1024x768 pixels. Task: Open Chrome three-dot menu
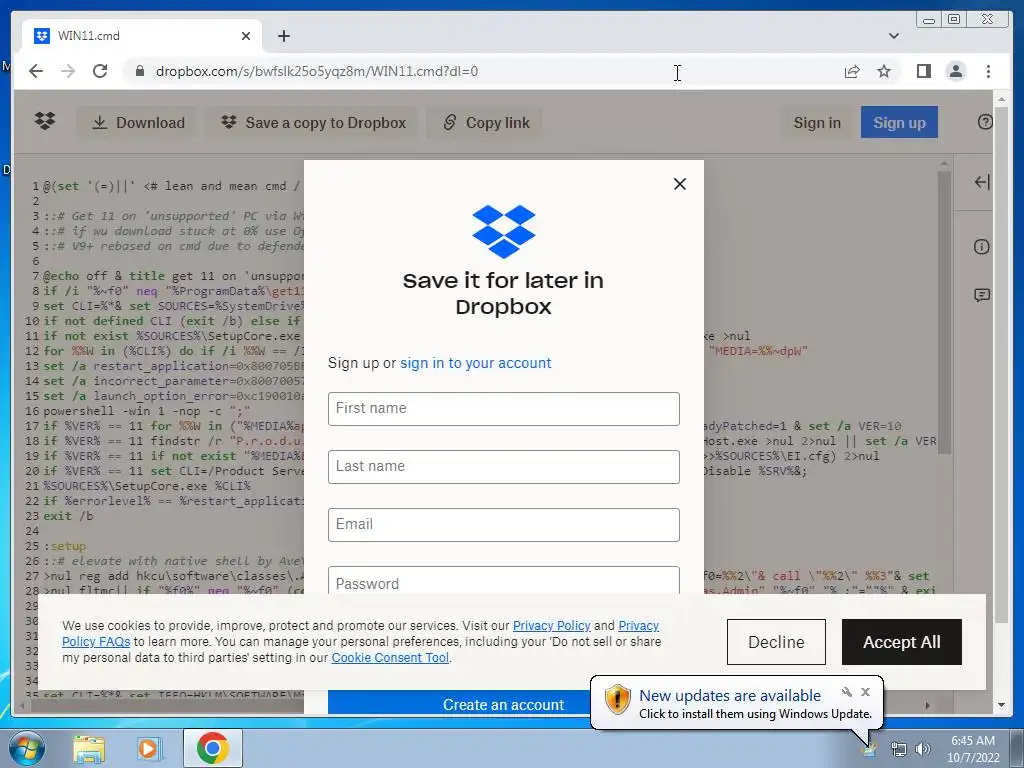tap(988, 71)
